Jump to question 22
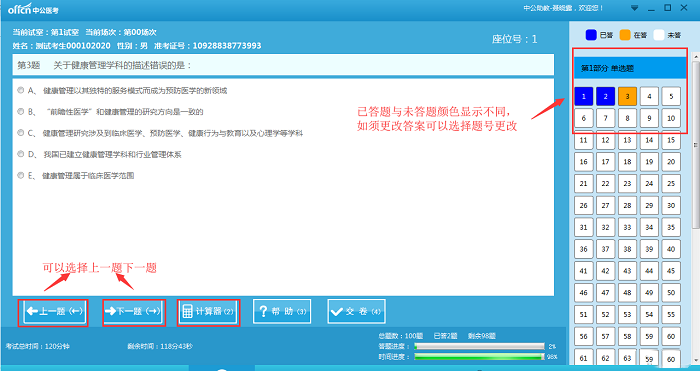The image size is (700, 371). [x=605, y=183]
